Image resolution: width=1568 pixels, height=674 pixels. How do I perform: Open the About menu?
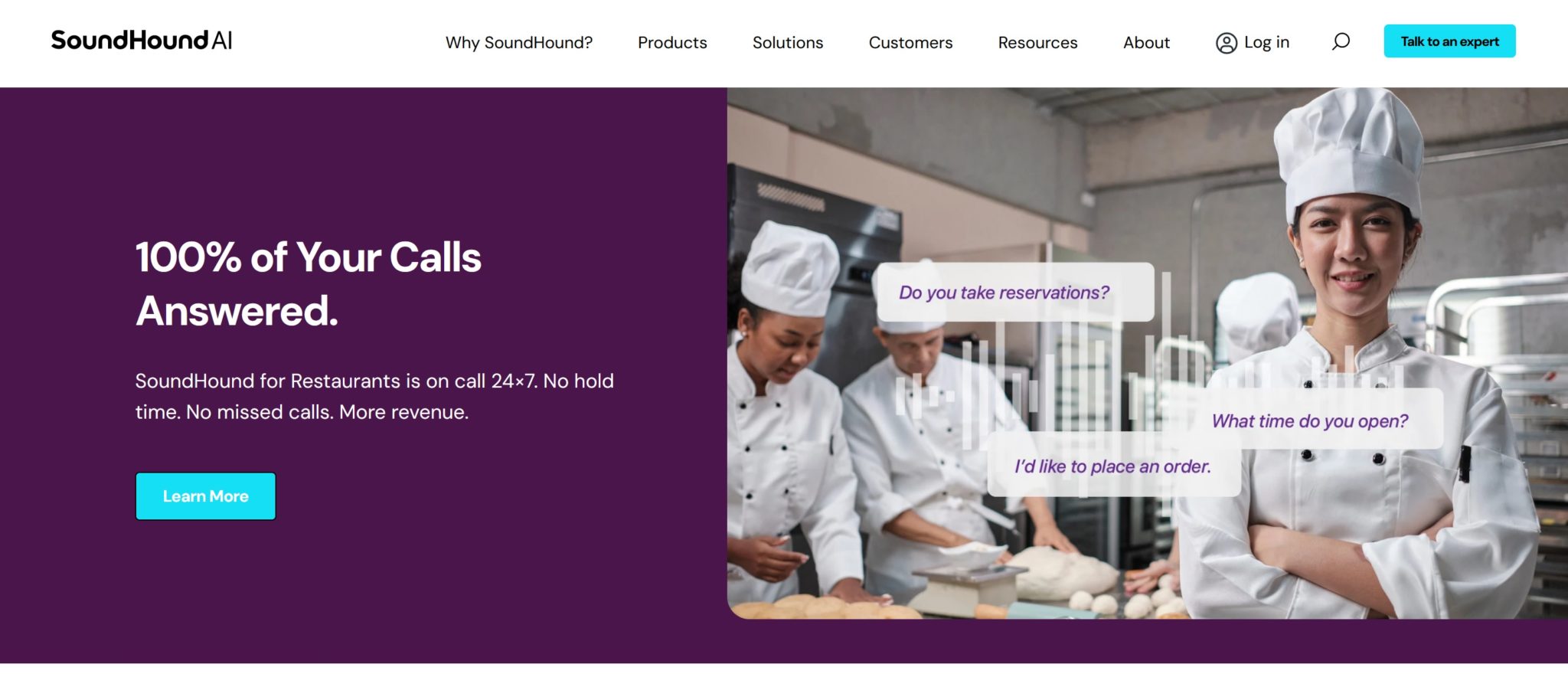tap(1146, 43)
